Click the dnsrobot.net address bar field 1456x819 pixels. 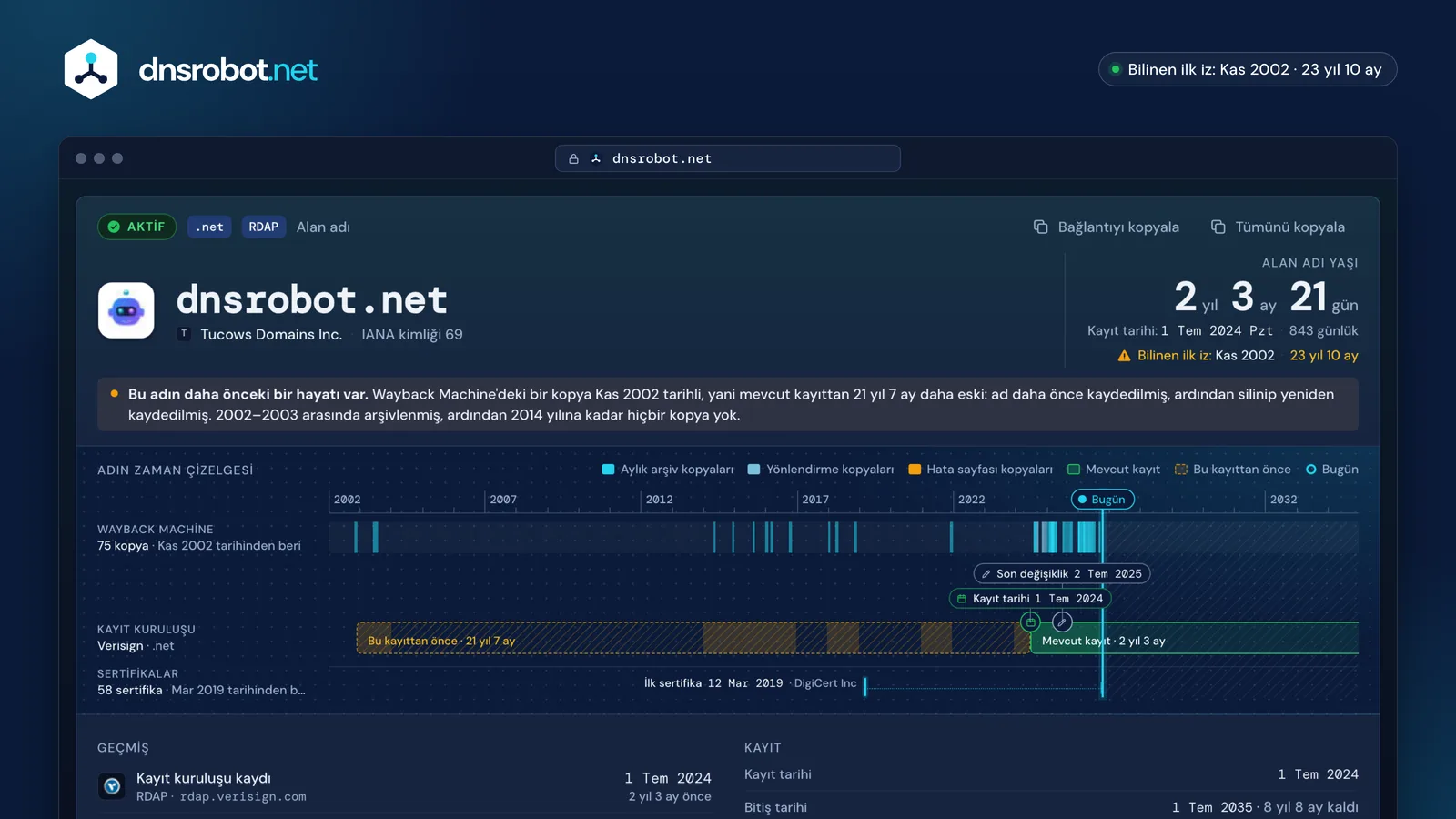(x=728, y=158)
